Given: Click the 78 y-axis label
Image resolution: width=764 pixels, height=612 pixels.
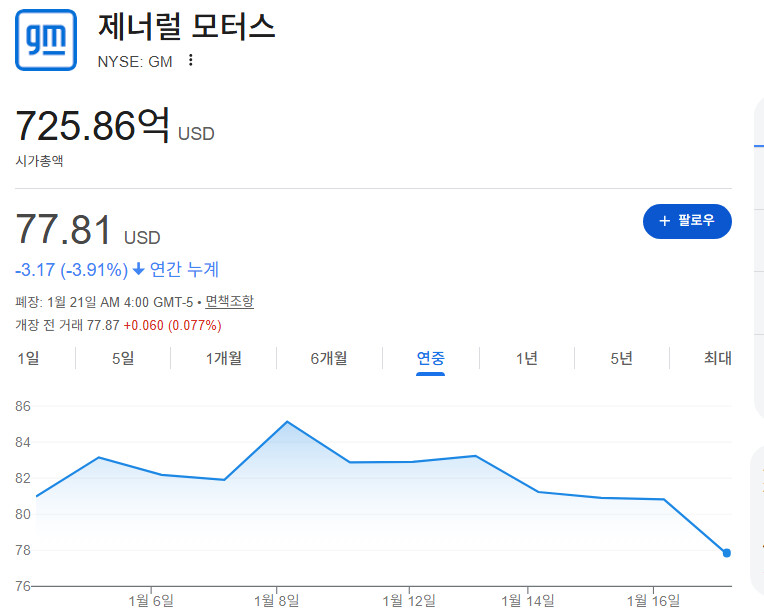Looking at the screenshot, I should 23,550.
